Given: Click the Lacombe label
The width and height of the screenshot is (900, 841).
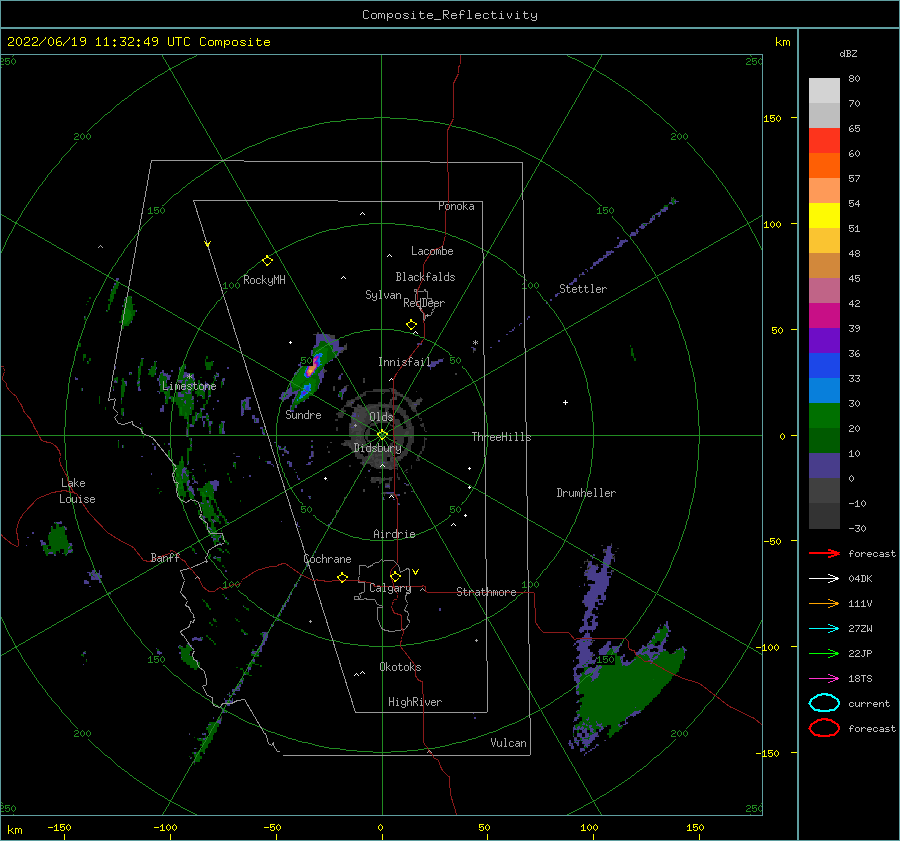Looking at the screenshot, I should [x=432, y=251].
